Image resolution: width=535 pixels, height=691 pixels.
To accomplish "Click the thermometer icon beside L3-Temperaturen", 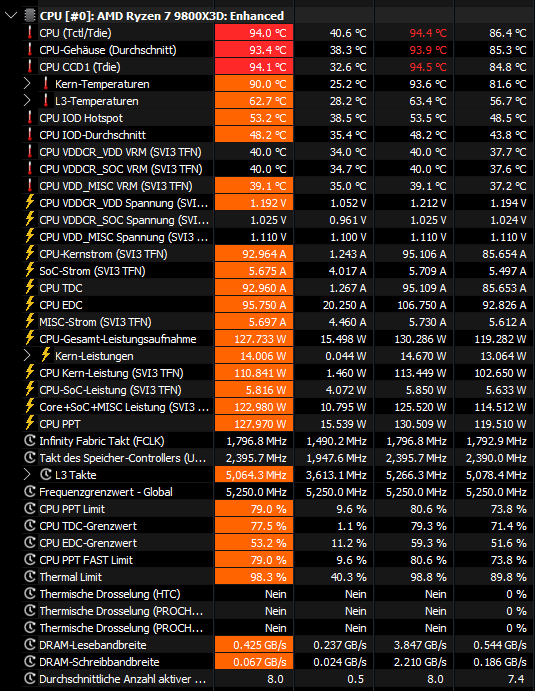I will coord(45,101).
